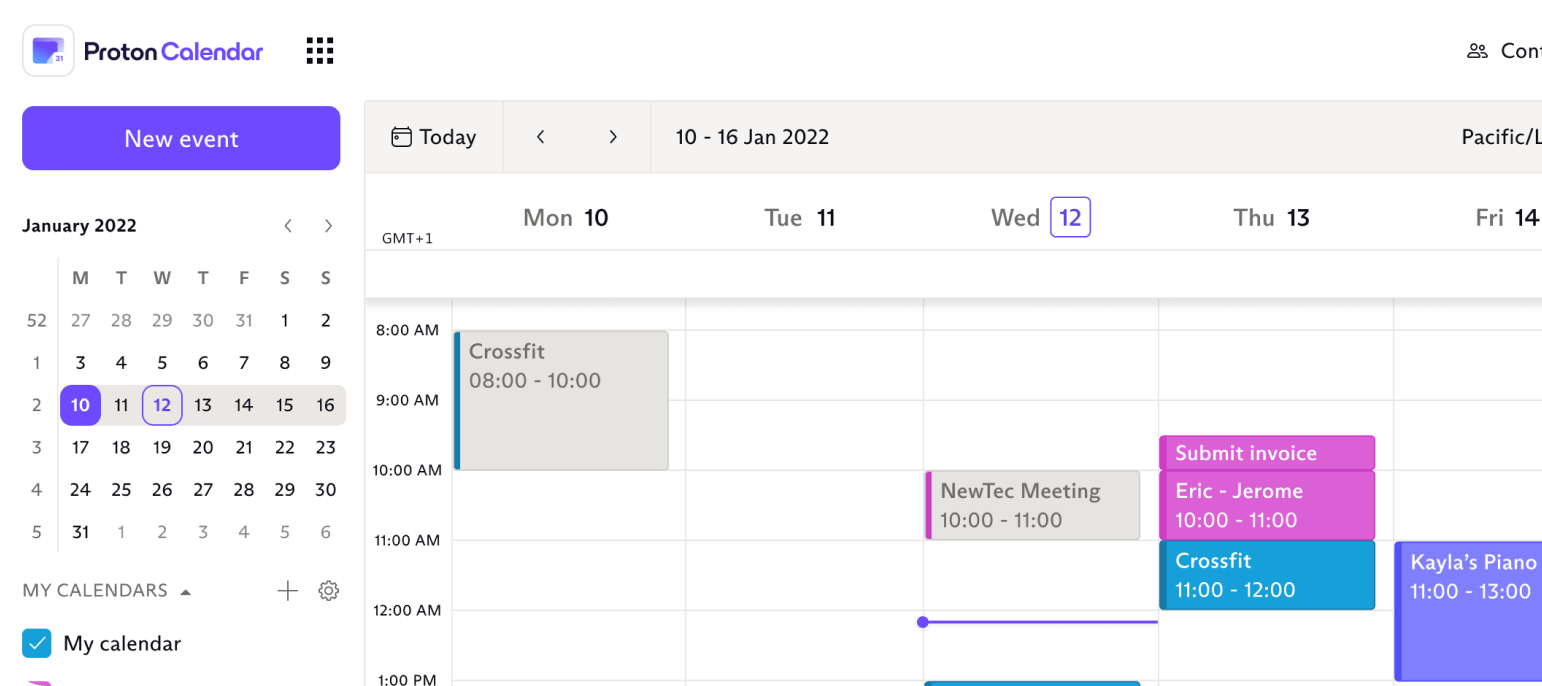
Task: Add a new calendar with plus icon
Action: [x=288, y=591]
